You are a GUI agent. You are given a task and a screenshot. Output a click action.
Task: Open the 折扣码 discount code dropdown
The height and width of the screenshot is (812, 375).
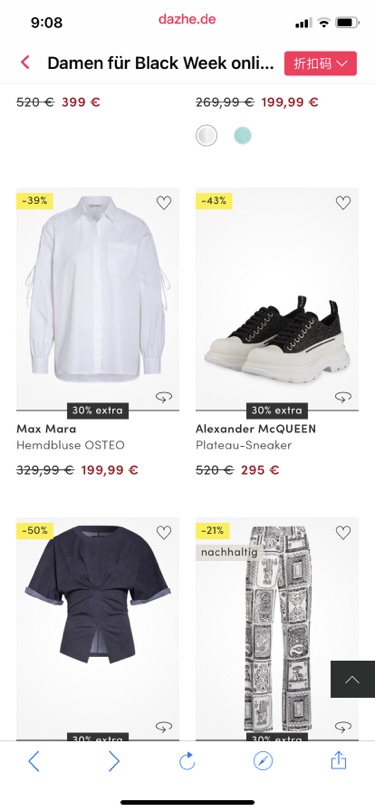tap(320, 64)
